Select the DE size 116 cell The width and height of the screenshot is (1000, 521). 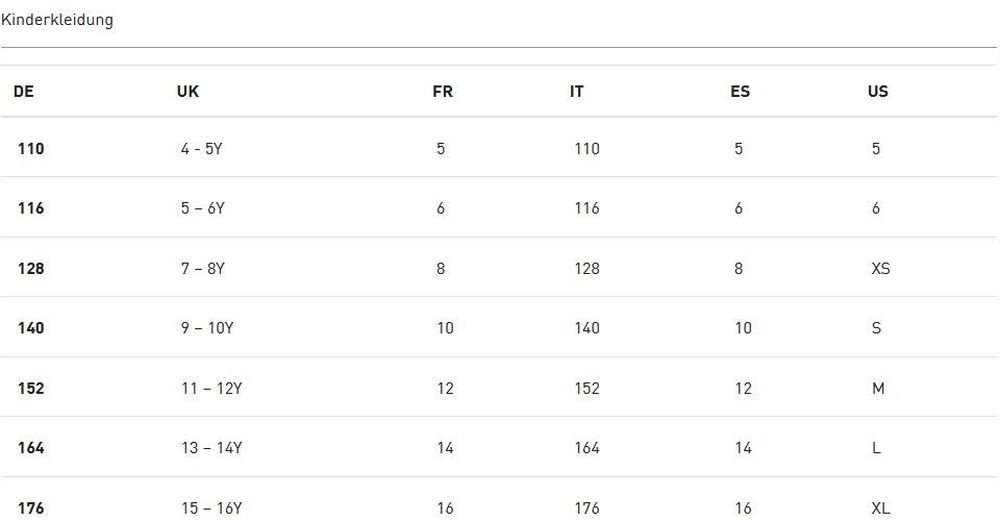click(31, 208)
